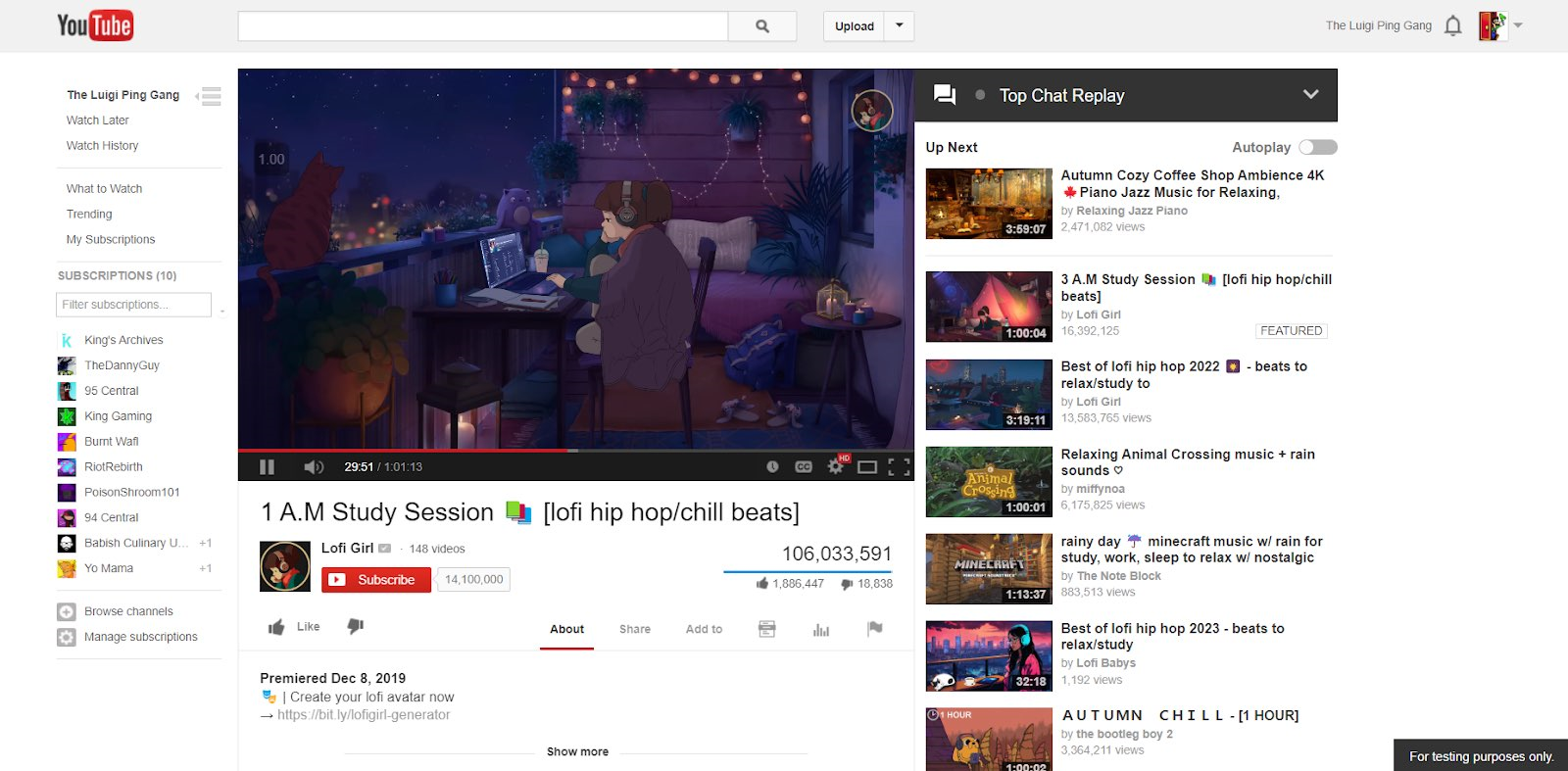Screen dimensions: 1568x771
Task: Open video statistics bar chart icon
Action: (821, 629)
